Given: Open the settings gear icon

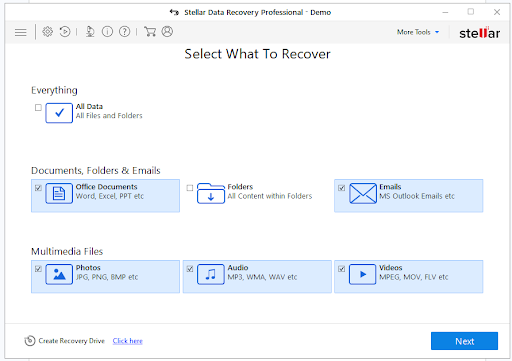Looking at the screenshot, I should point(48,32).
